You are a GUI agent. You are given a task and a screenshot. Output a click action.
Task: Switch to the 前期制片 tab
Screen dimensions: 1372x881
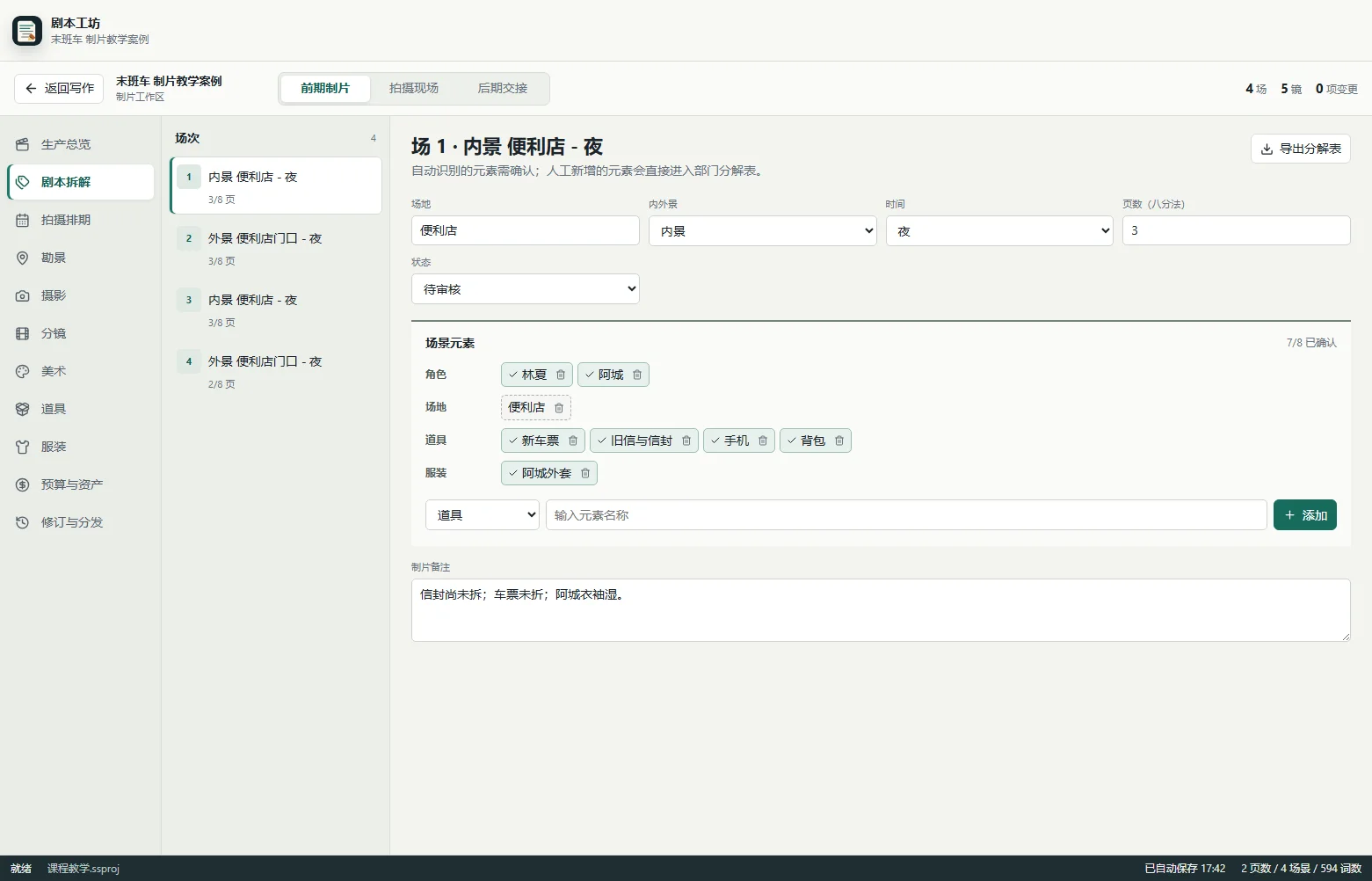pyautogui.click(x=325, y=89)
